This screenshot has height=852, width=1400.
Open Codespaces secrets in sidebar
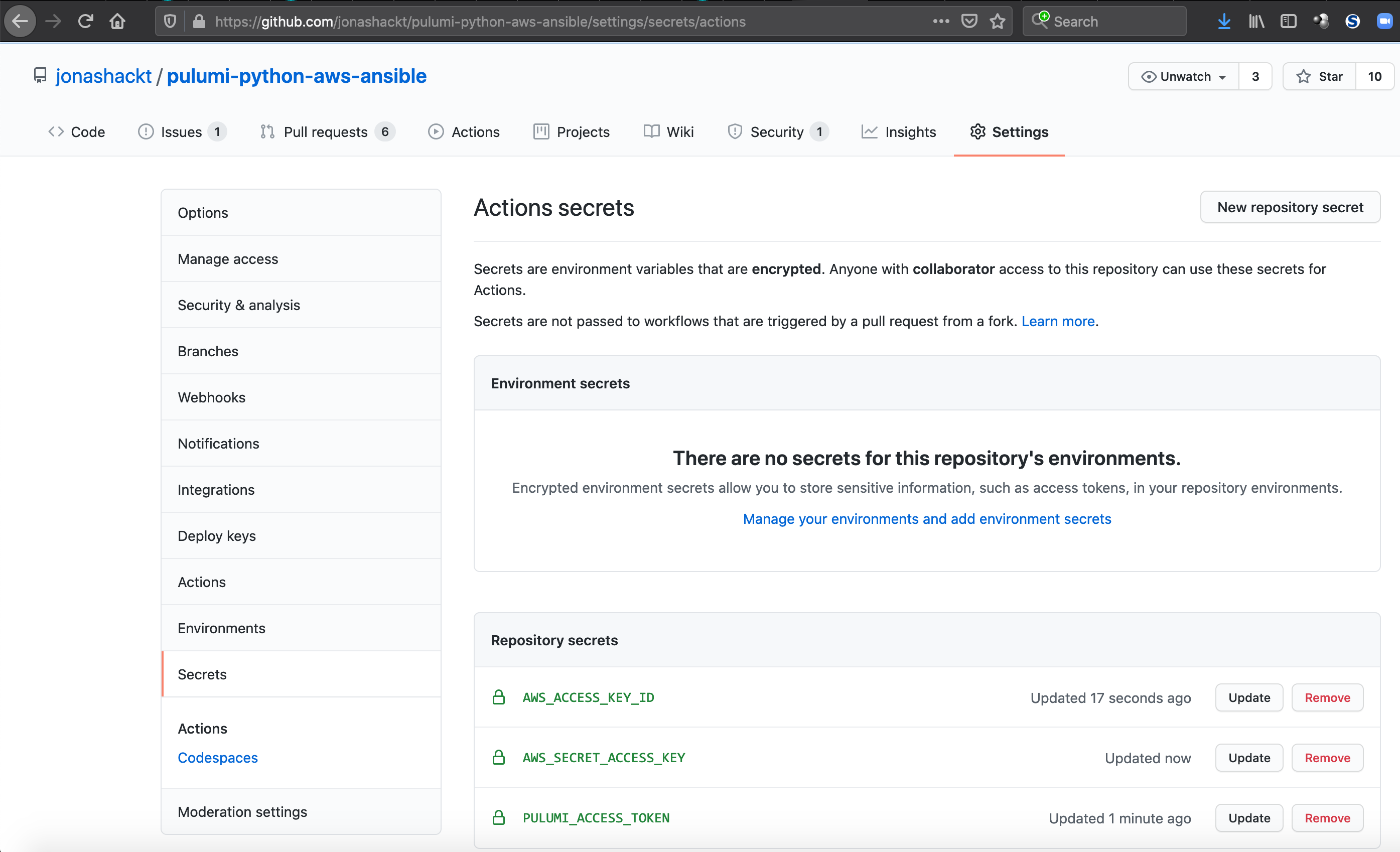[x=218, y=758]
